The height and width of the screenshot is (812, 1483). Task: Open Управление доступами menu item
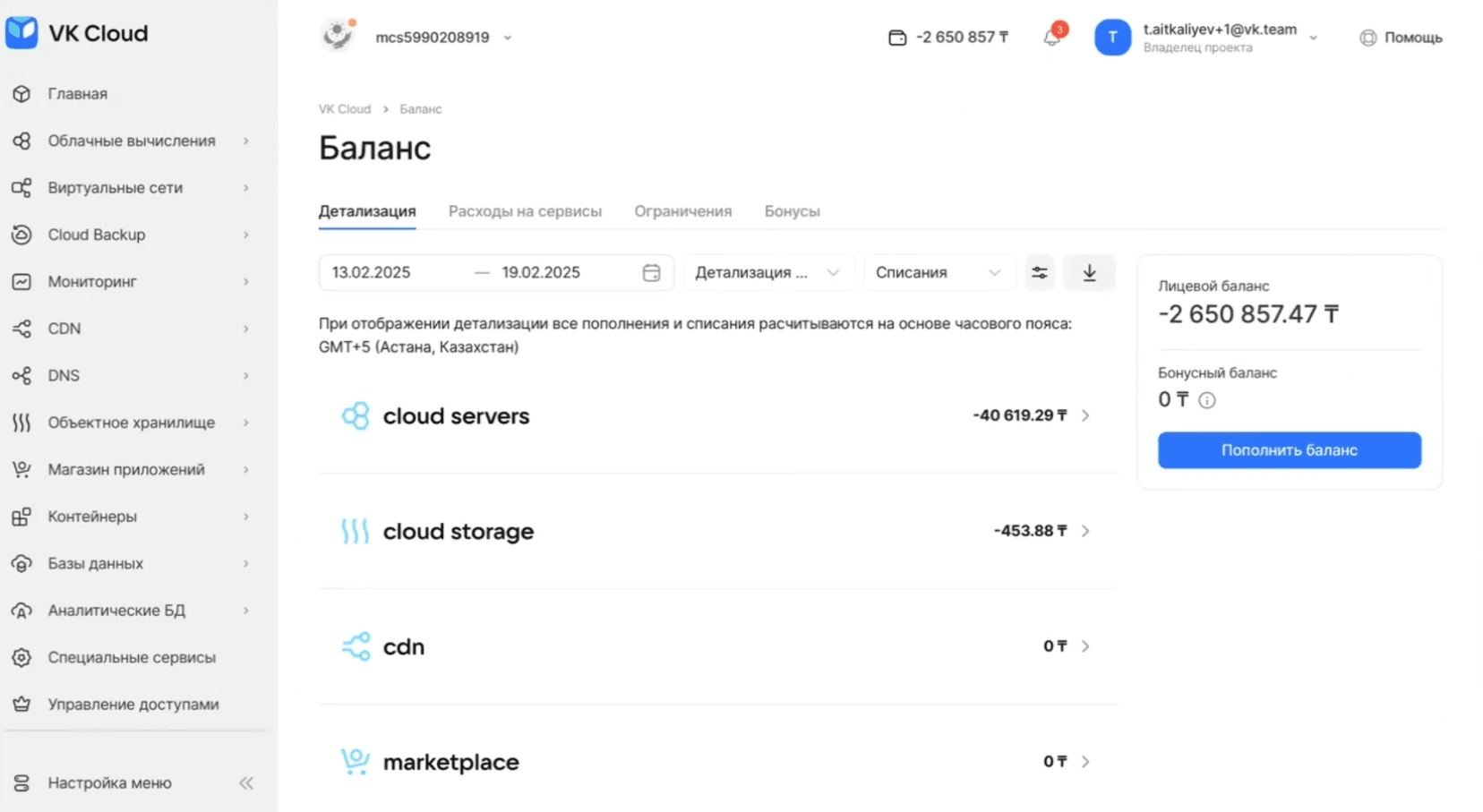point(133,705)
